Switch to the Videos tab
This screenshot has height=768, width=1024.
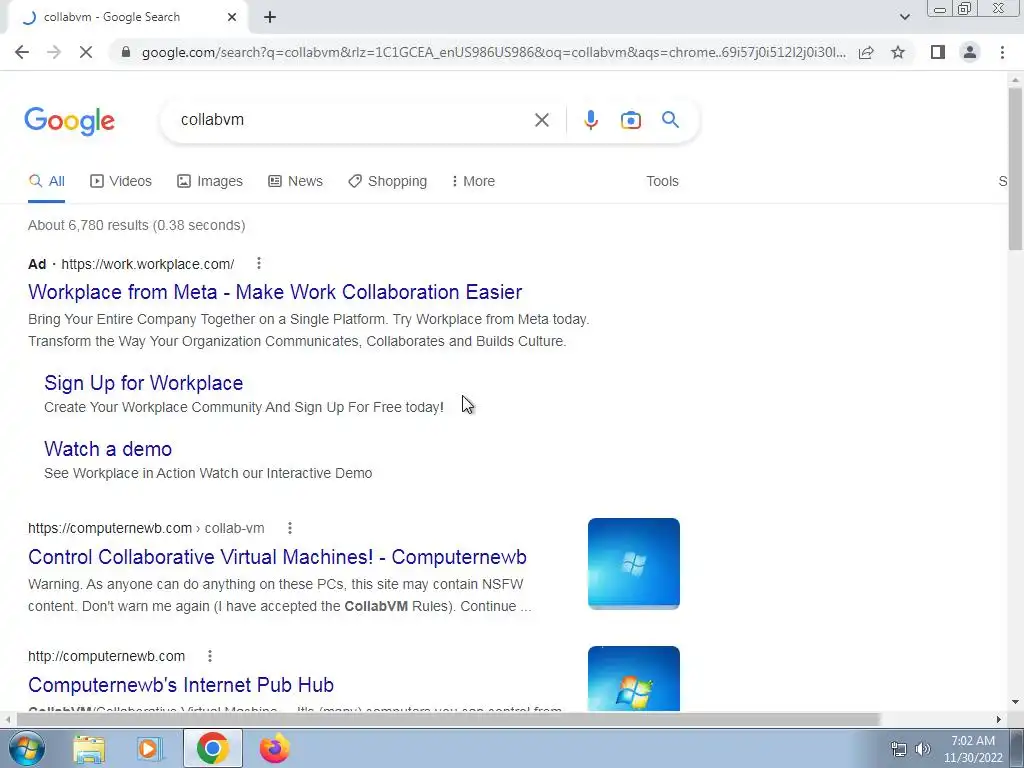pyautogui.click(x=121, y=181)
